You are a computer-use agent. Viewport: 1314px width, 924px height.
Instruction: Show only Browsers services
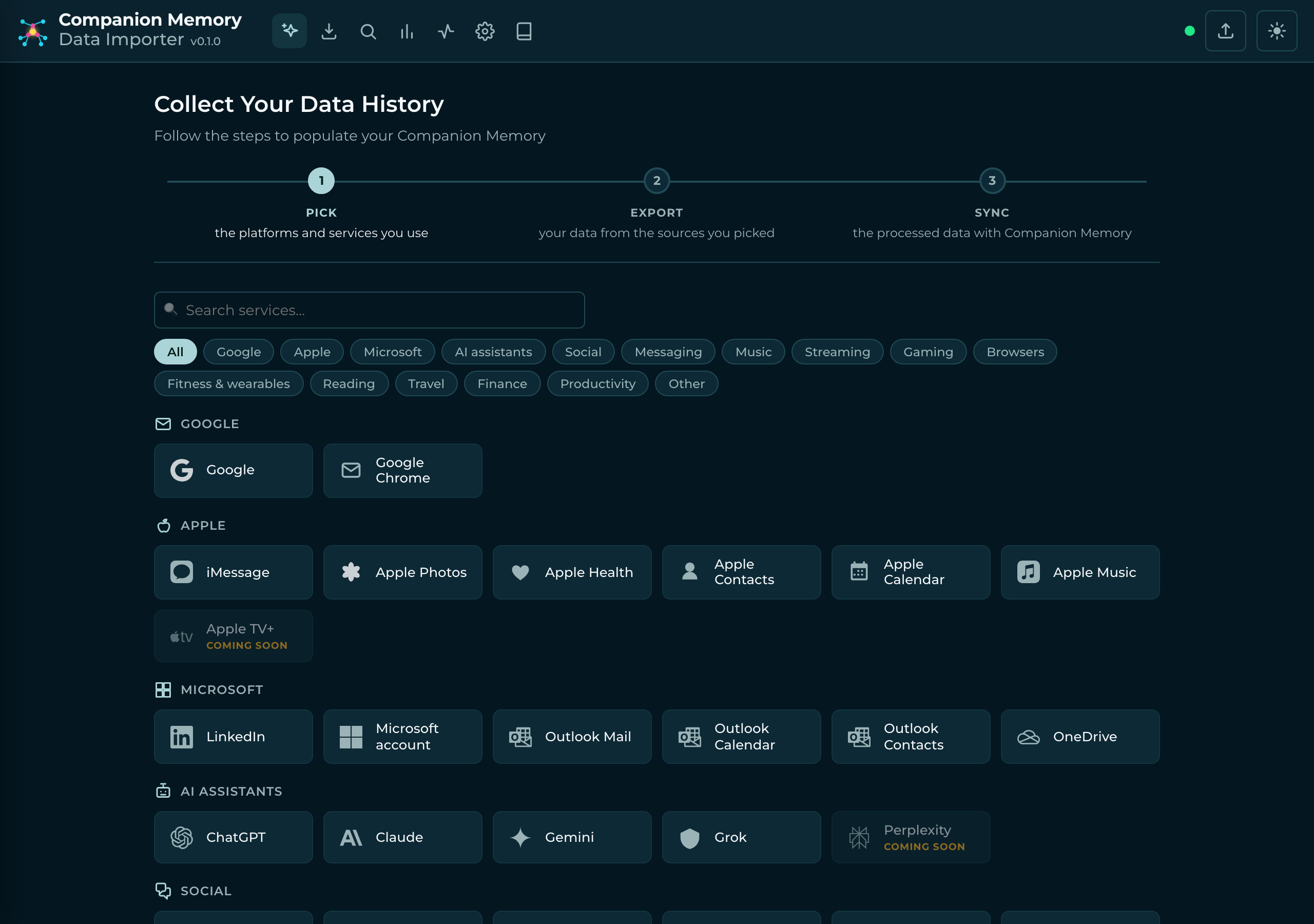1015,352
